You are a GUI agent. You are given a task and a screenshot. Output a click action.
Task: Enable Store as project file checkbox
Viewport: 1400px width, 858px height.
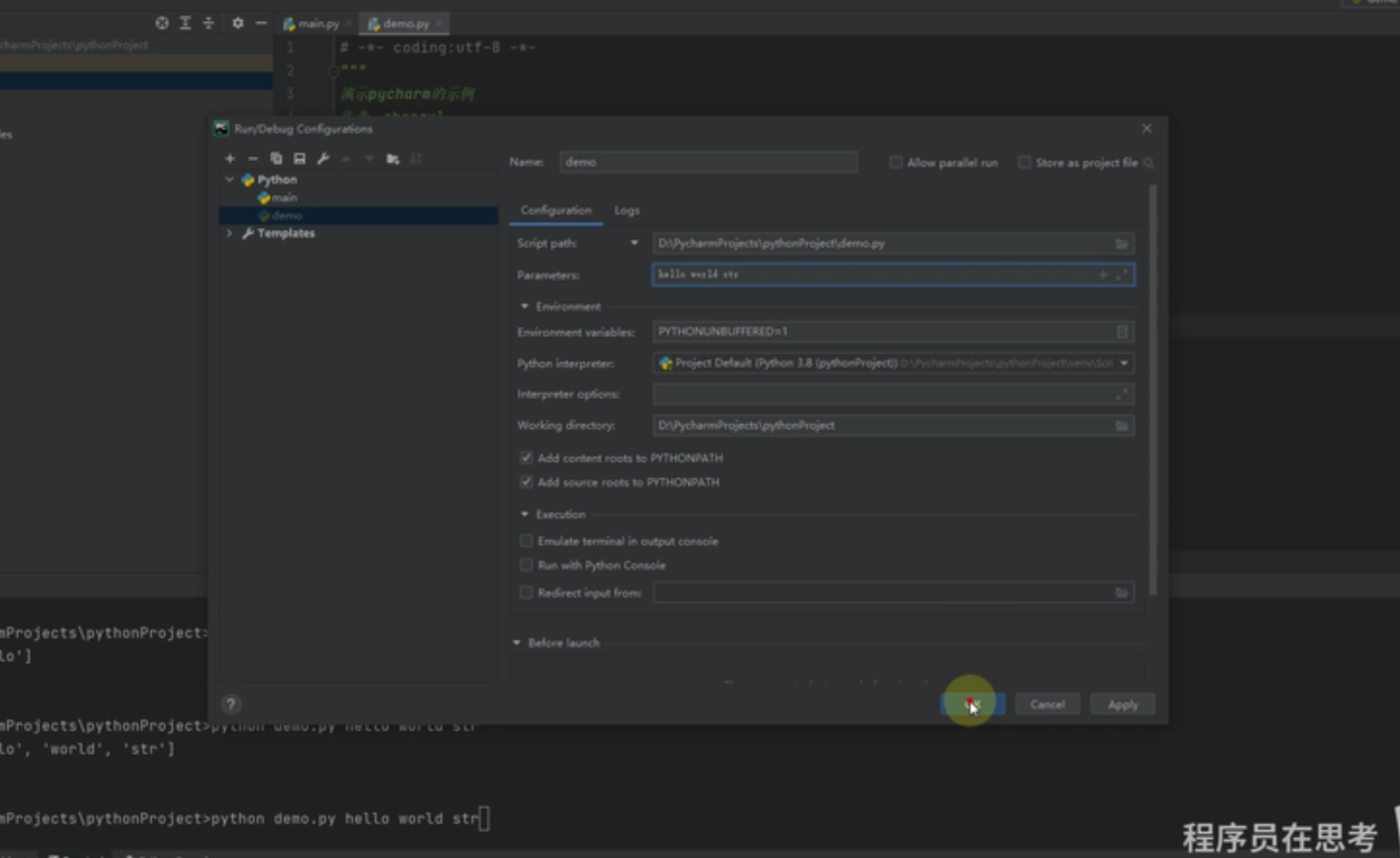1024,162
